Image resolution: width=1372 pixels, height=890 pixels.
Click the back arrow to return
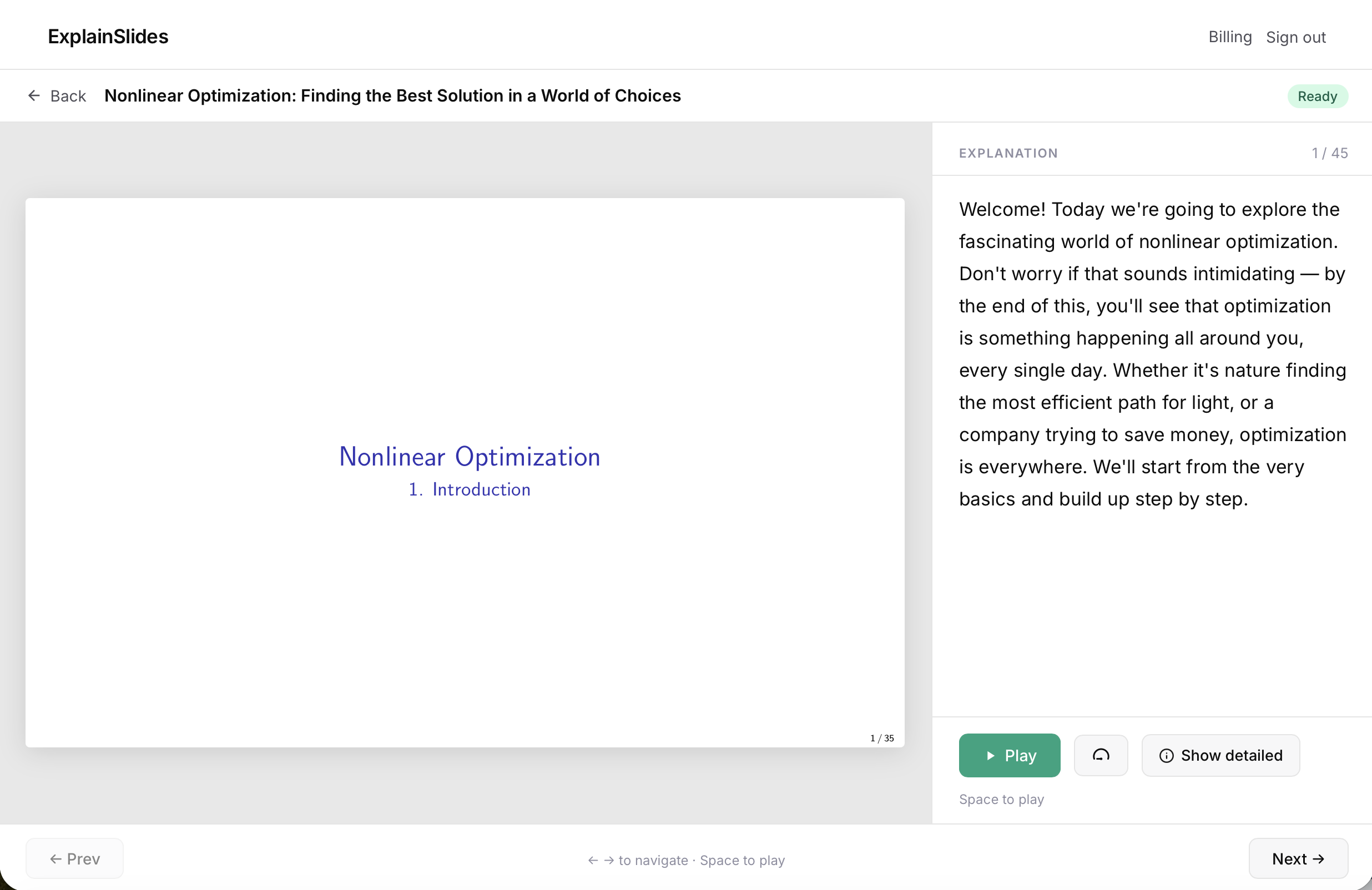coord(34,95)
